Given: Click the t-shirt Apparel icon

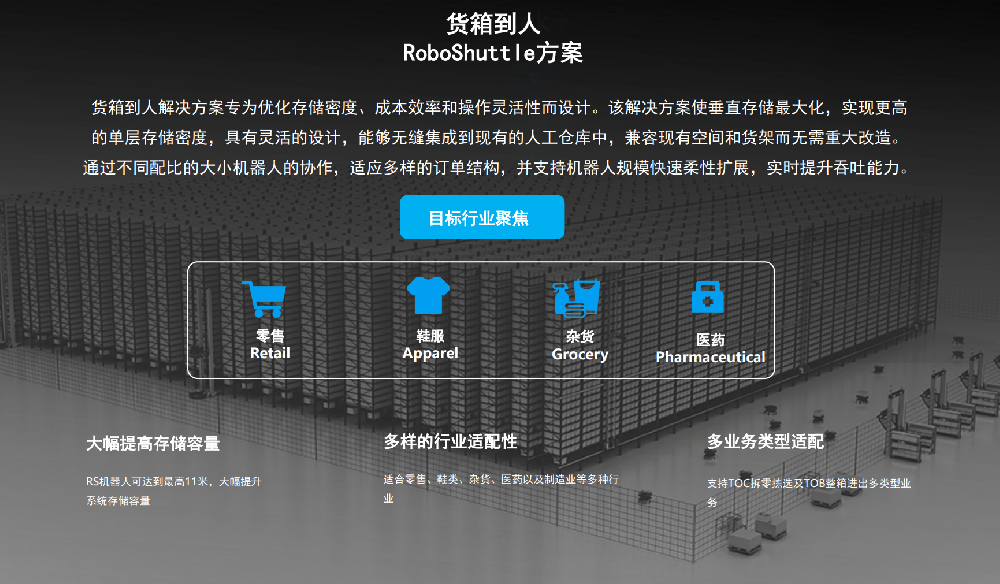Looking at the screenshot, I should click(429, 297).
